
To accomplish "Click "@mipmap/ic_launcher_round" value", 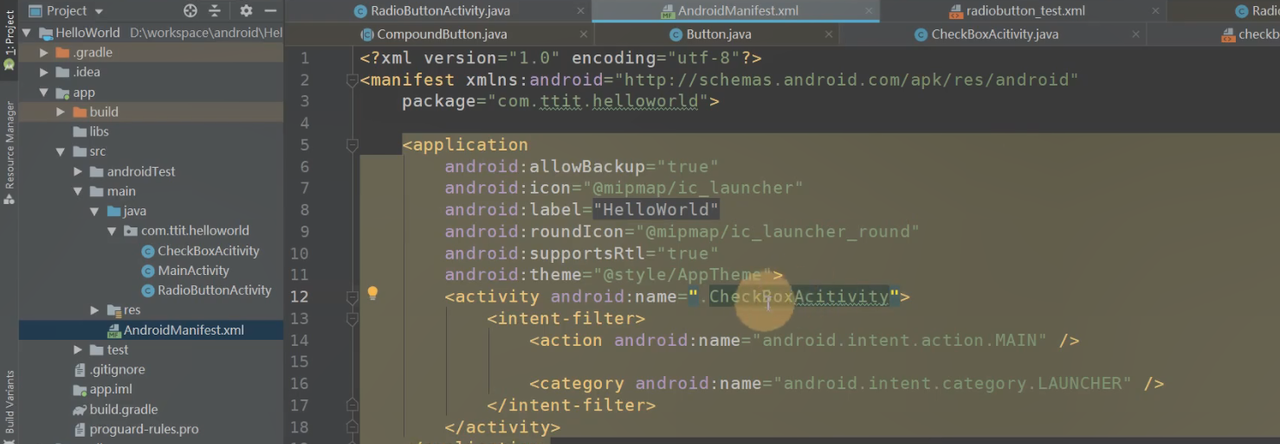I will [x=778, y=232].
